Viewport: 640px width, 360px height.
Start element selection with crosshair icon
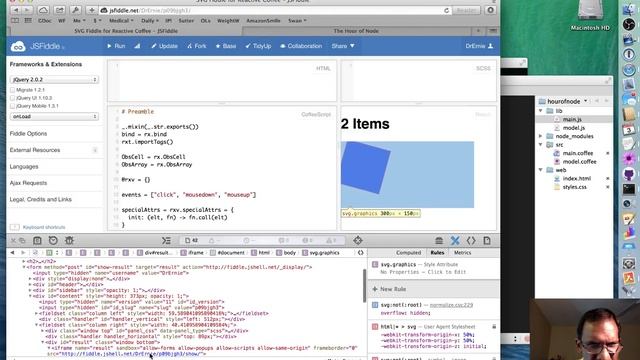358,240
